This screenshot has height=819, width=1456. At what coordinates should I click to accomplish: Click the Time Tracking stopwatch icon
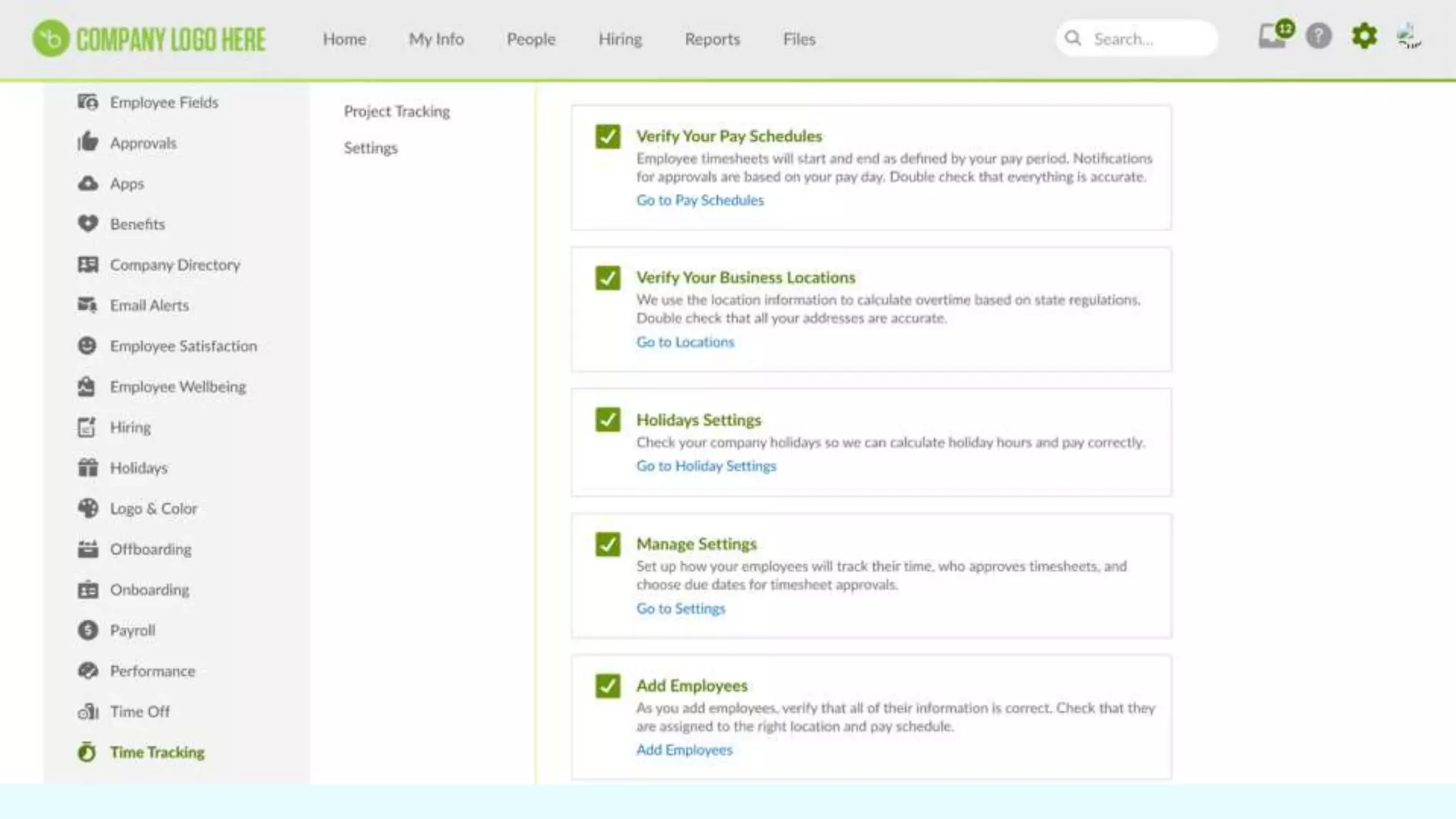[87, 752]
